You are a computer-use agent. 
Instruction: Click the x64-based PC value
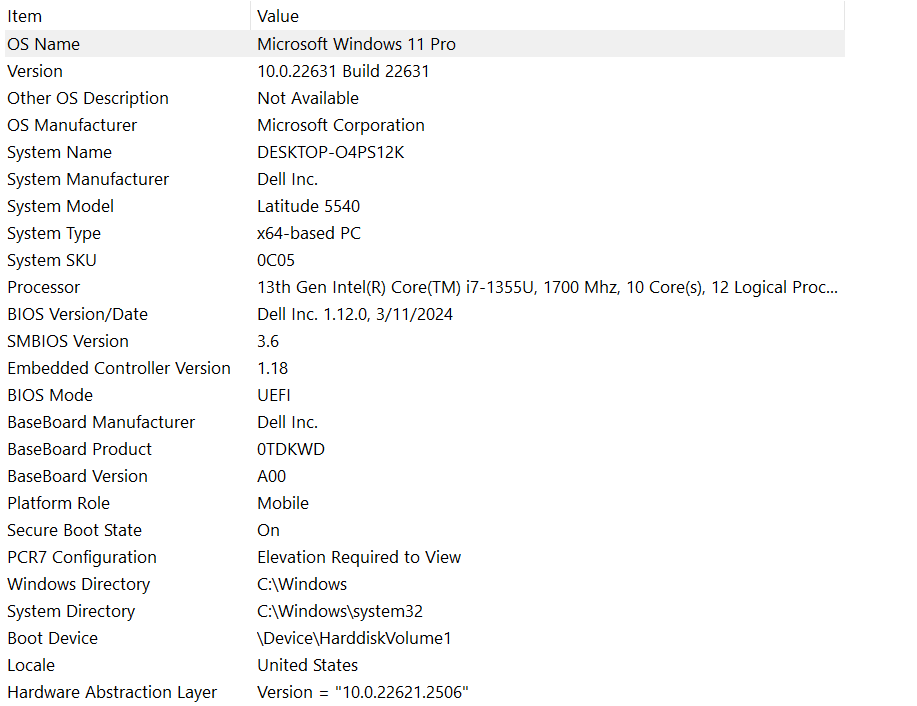pos(309,233)
